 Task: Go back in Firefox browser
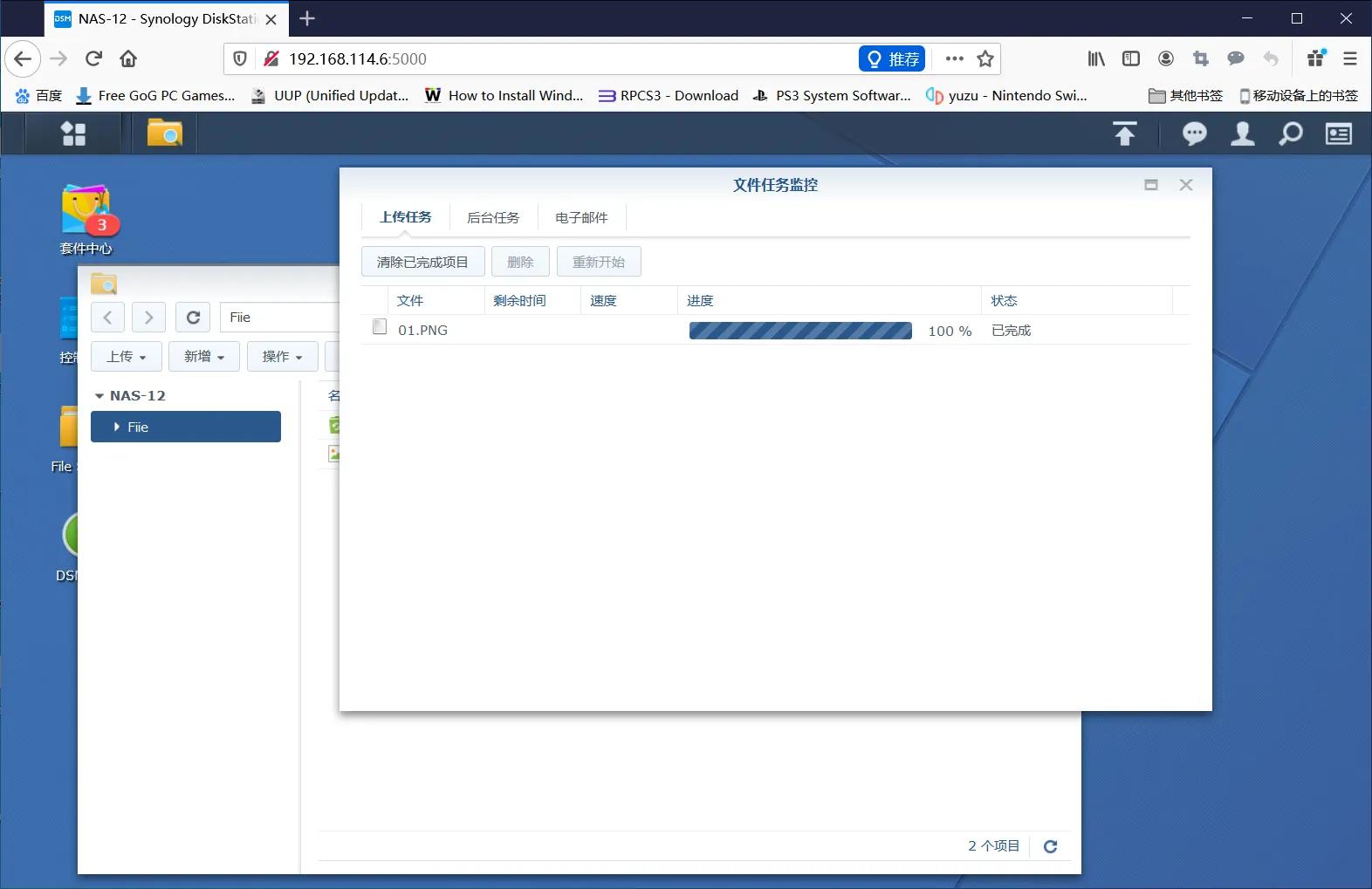point(23,58)
